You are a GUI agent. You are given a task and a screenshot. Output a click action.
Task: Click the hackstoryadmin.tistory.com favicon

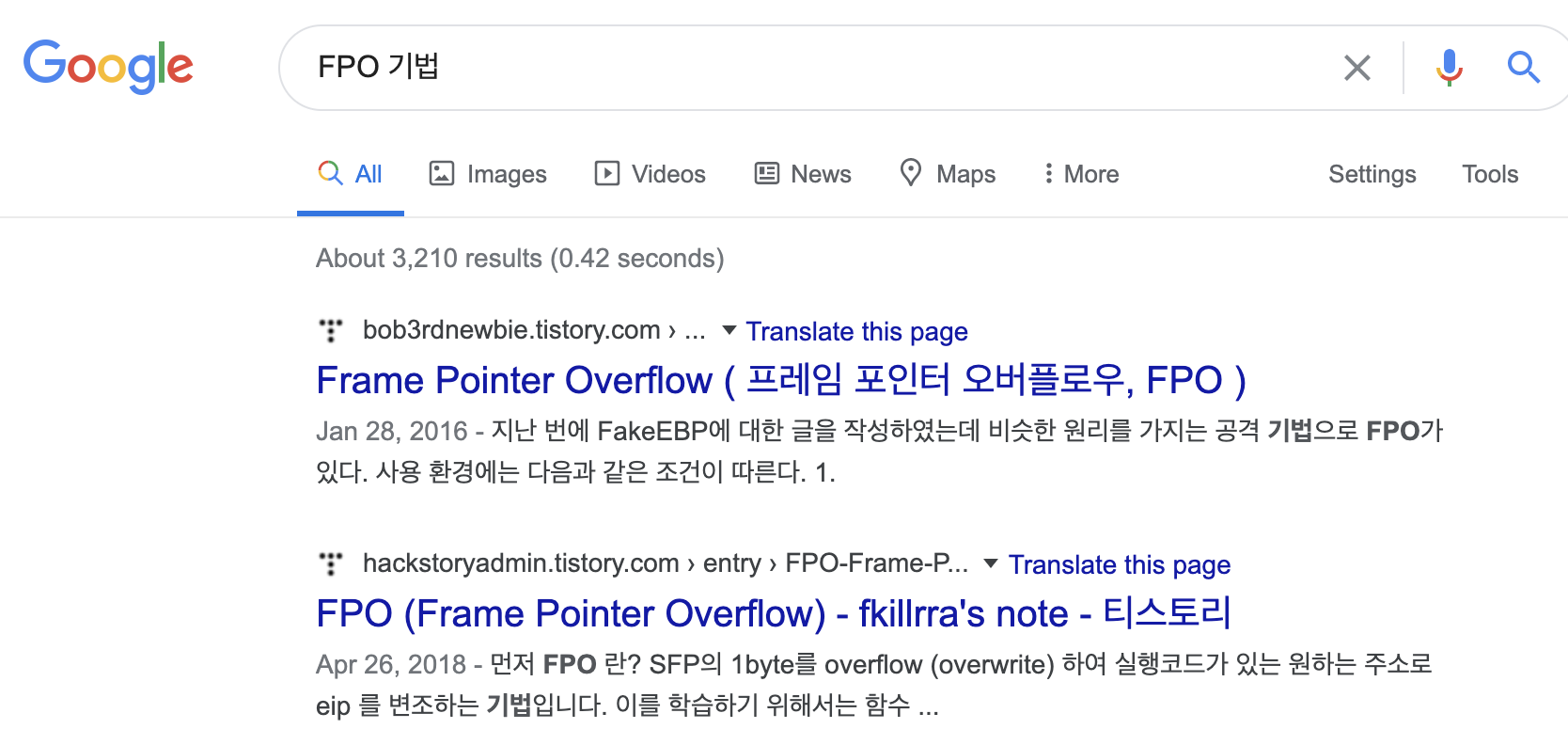coord(331,563)
